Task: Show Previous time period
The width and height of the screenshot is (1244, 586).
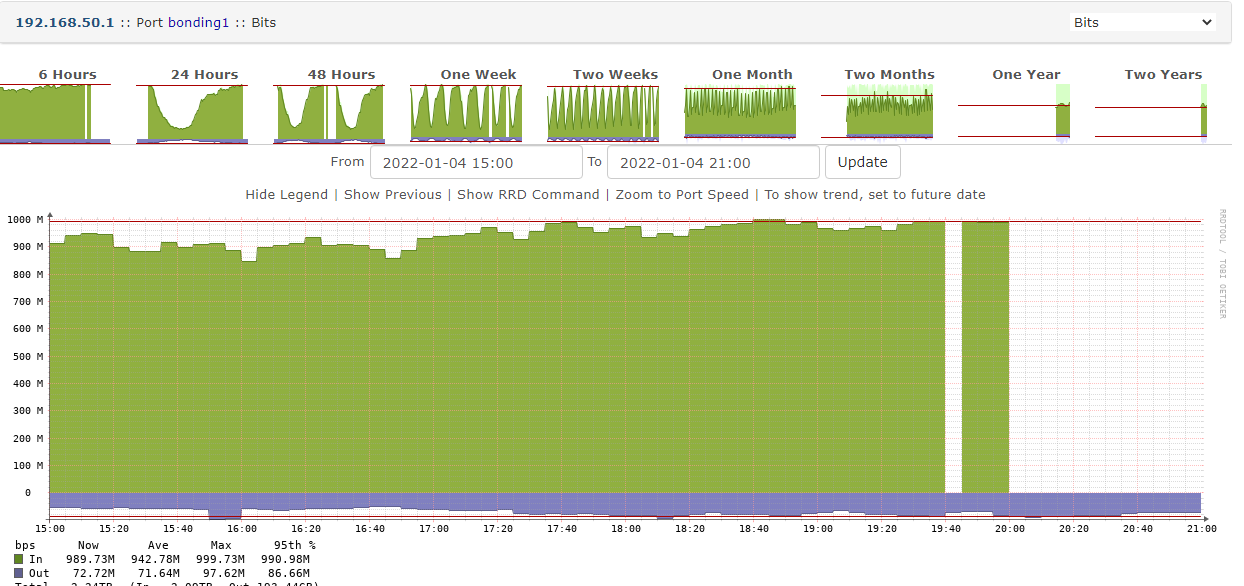Action: (x=392, y=194)
